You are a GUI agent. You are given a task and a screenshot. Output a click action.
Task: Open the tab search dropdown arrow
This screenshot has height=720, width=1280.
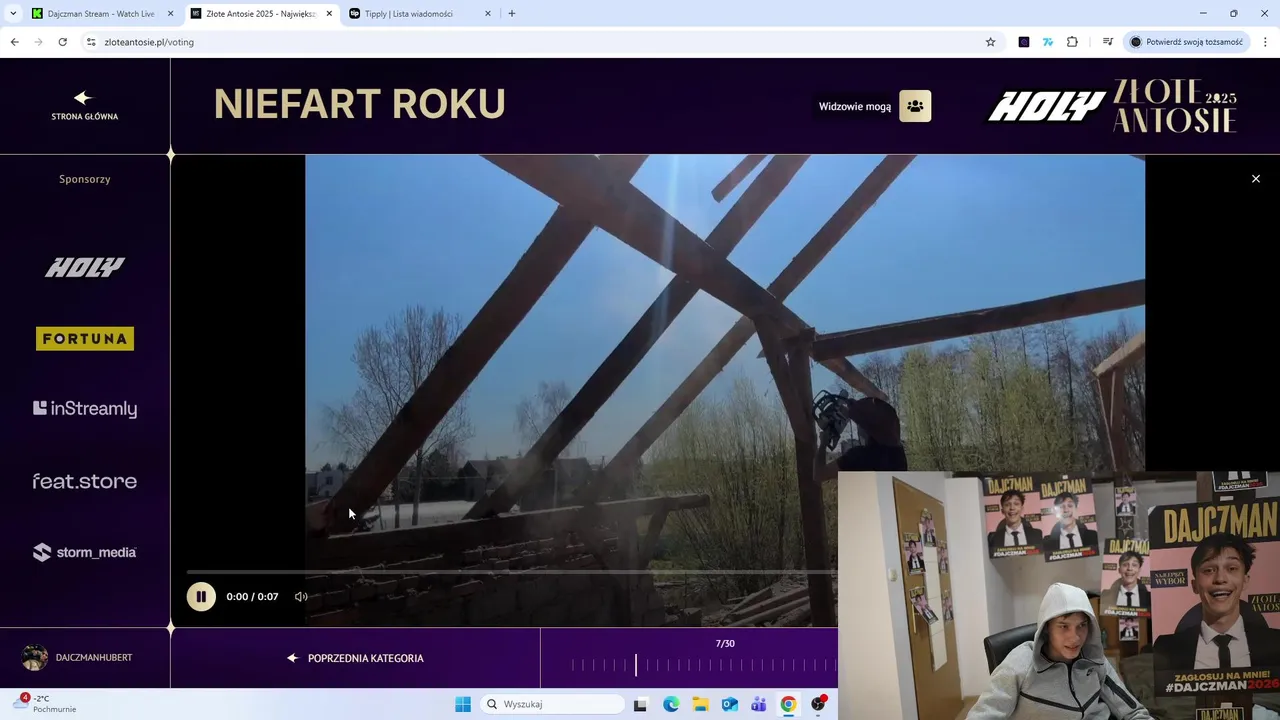(x=13, y=14)
